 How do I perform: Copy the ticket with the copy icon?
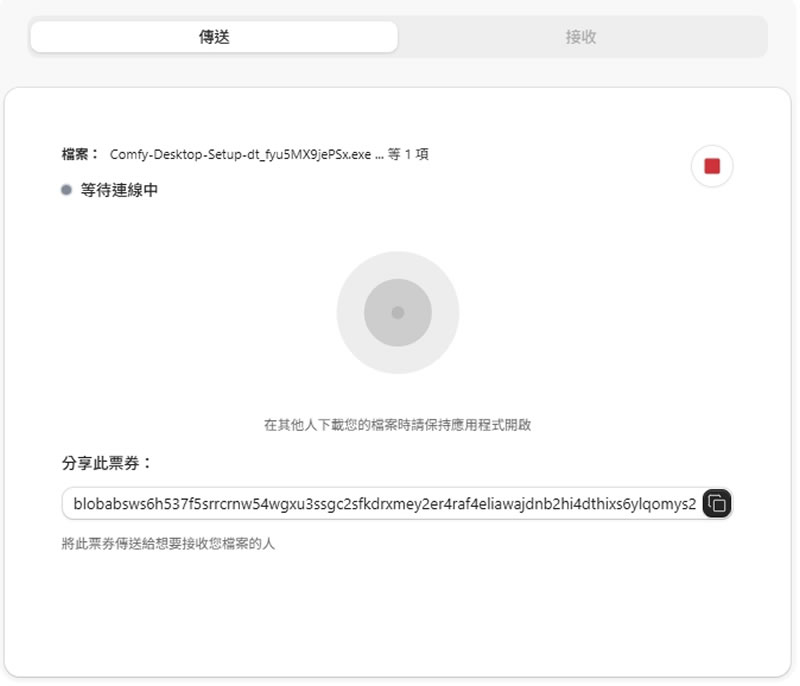[x=717, y=503]
